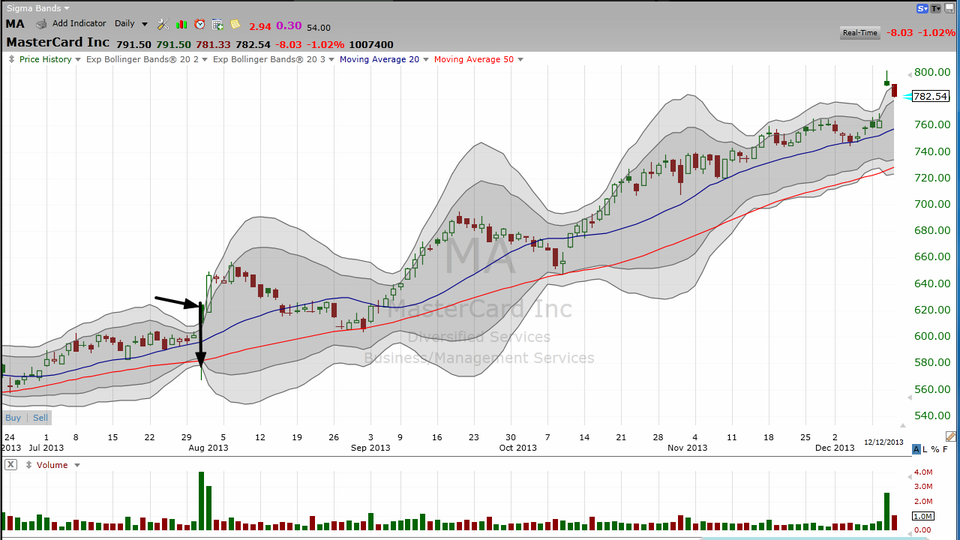The height and width of the screenshot is (540, 960).
Task: Click the MasterCard Inc company name
Action: 58,42
